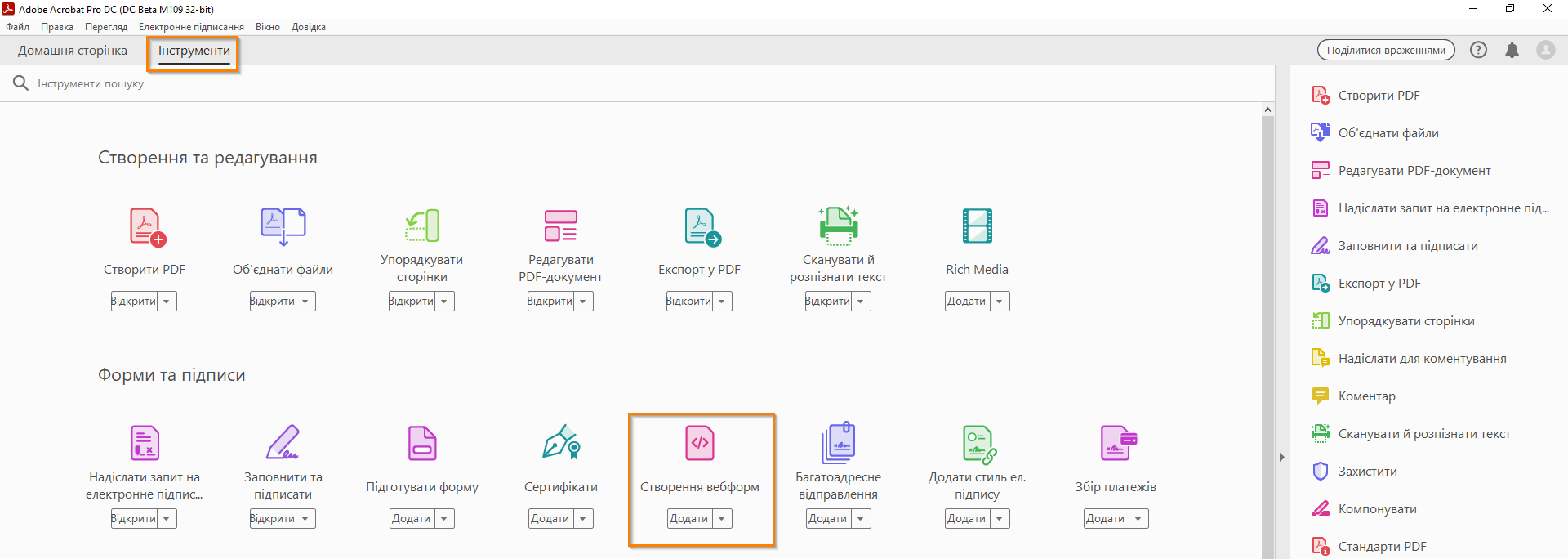Open dropdown arrow under Створення вебформ
The height and width of the screenshot is (559, 1568).
click(722, 519)
